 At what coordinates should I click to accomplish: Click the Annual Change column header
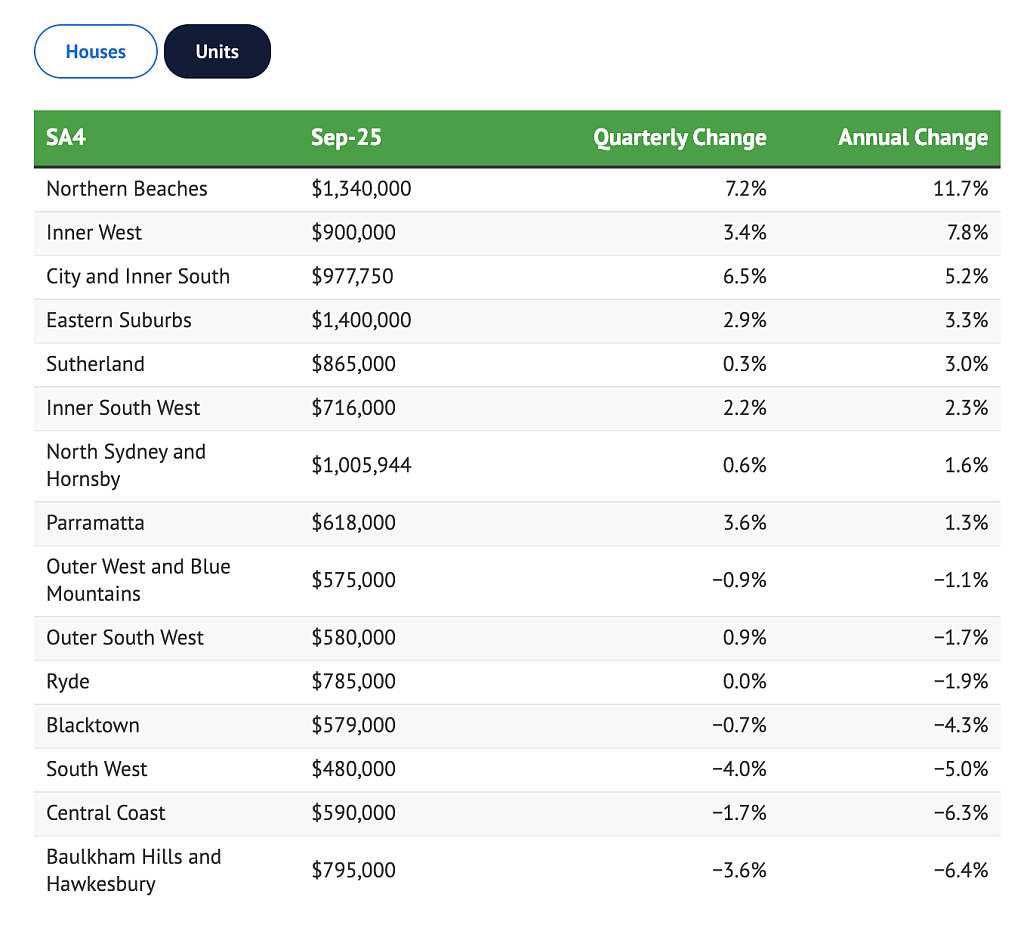click(x=912, y=137)
